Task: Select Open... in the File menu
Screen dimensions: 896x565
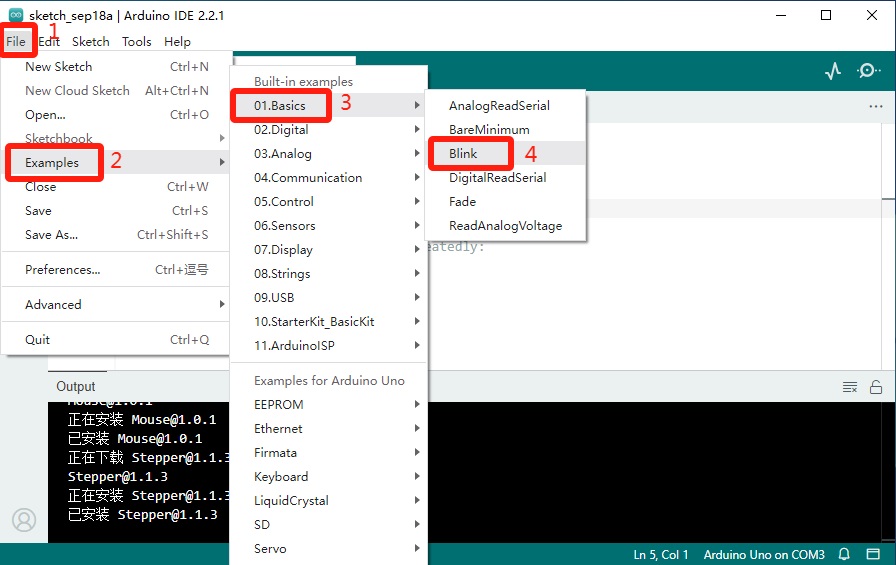Action: point(116,115)
